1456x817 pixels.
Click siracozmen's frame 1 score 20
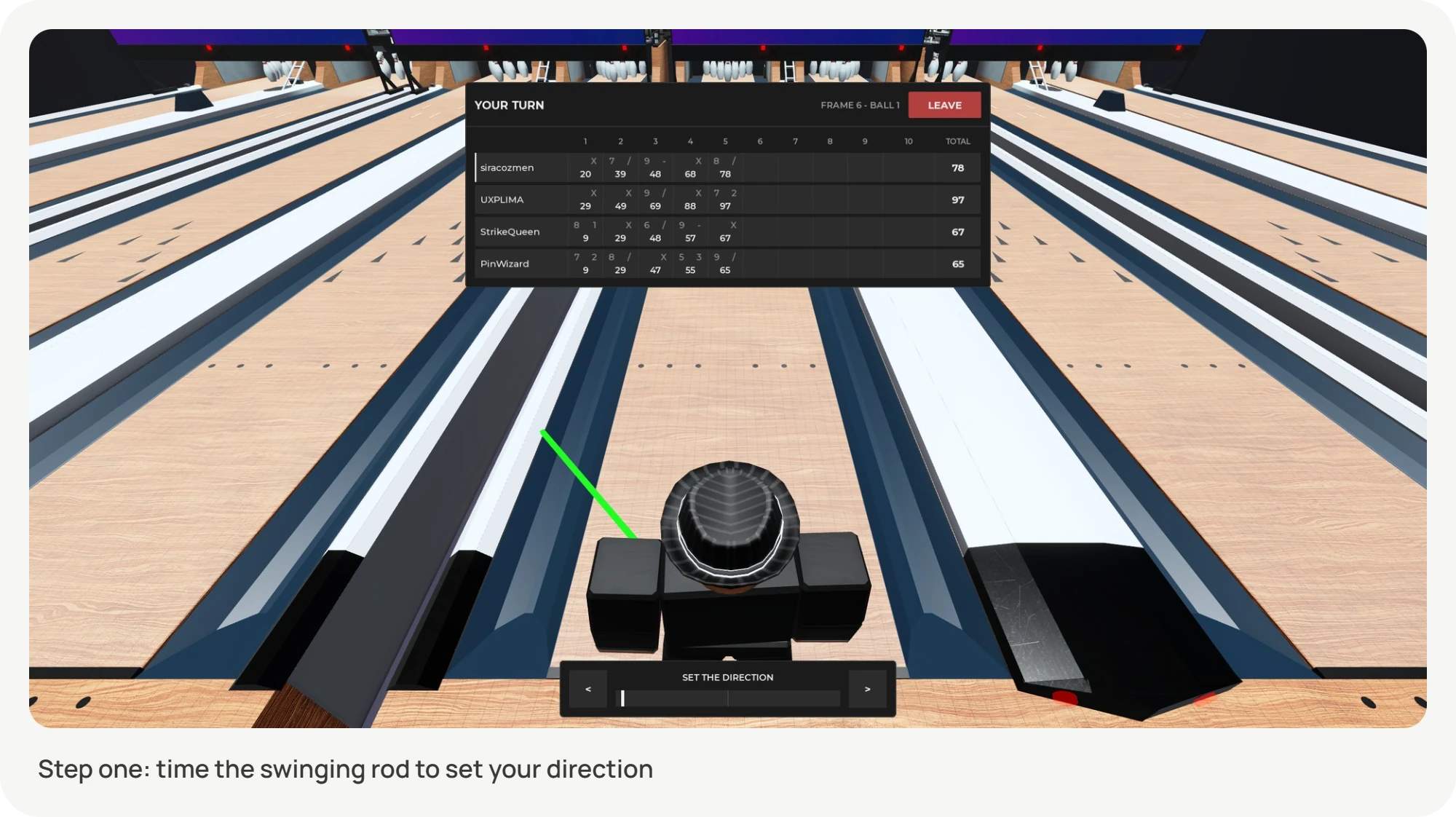tap(585, 174)
